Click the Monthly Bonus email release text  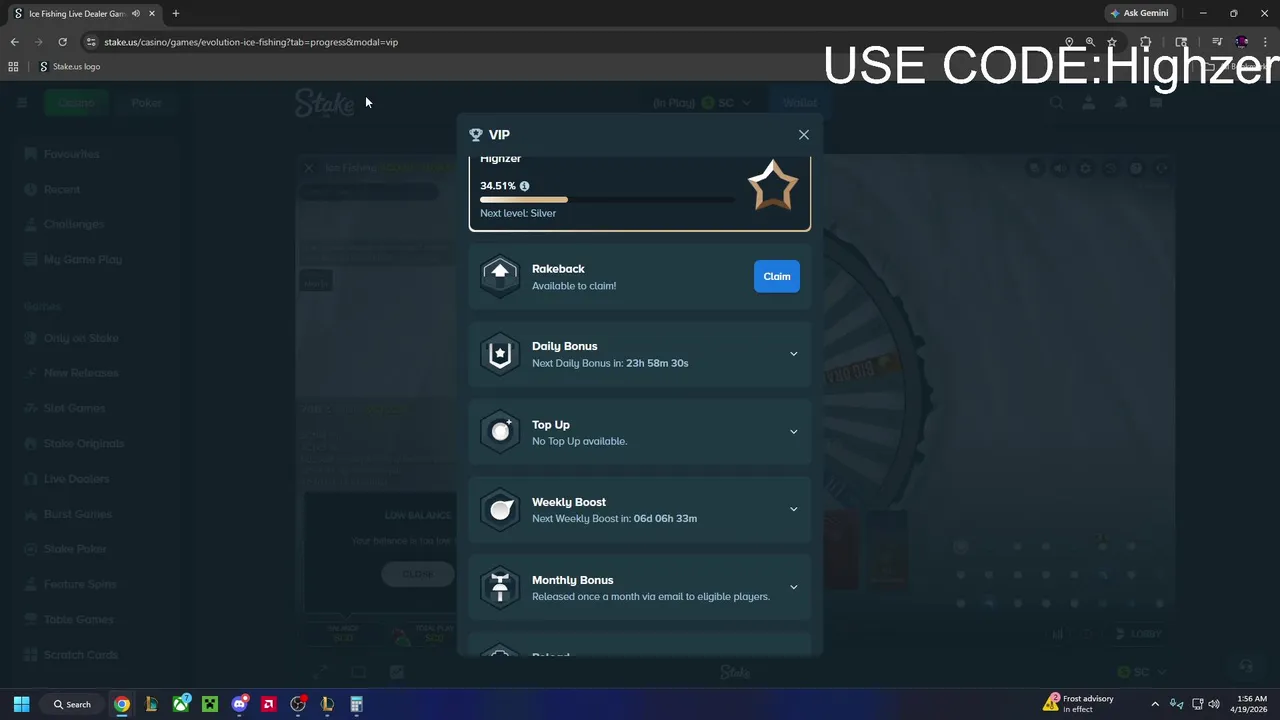651,596
